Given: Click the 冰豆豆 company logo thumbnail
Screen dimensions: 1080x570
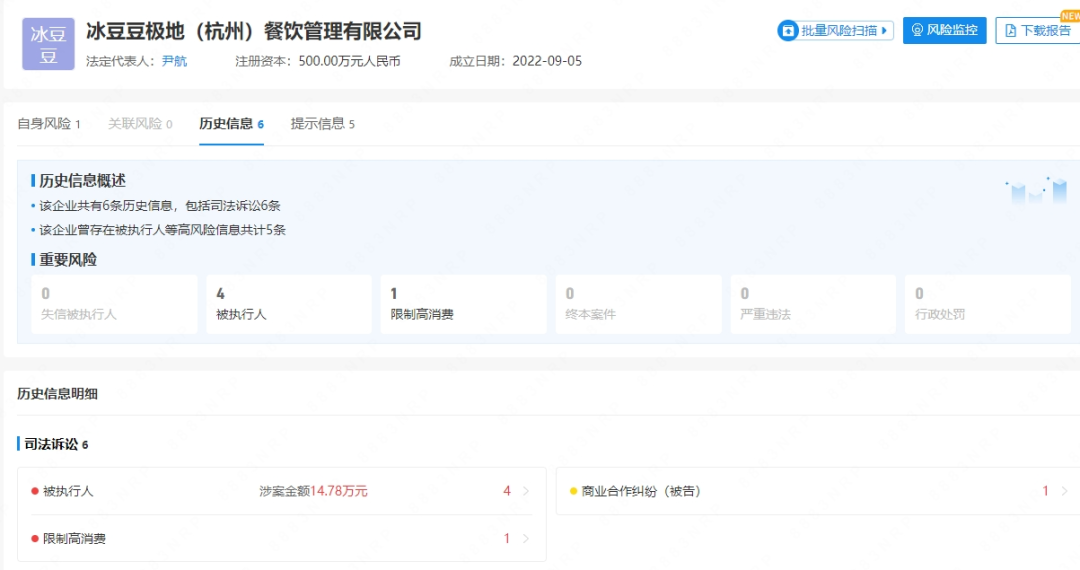Looking at the screenshot, I should (48, 44).
